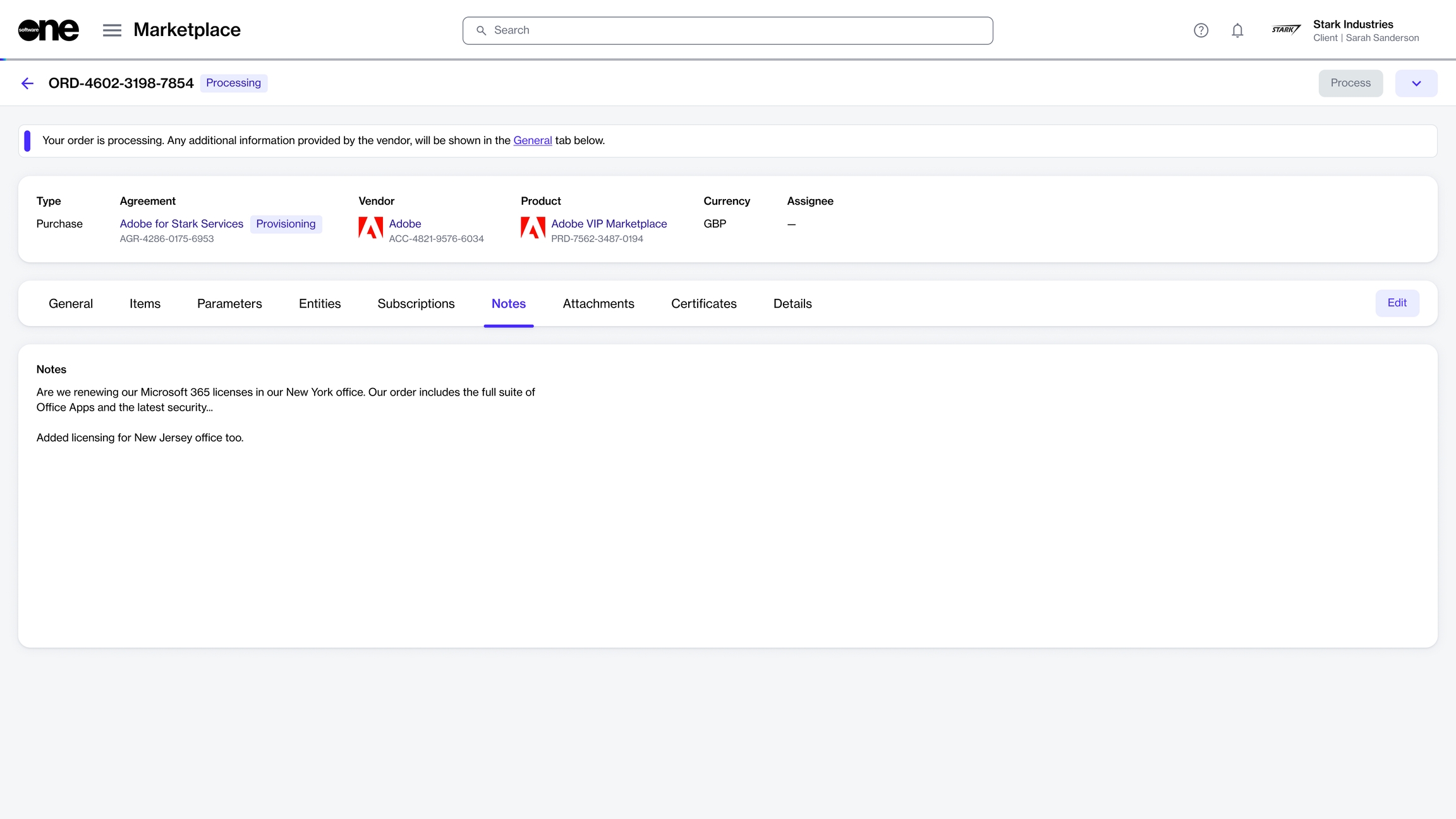
Task: Click the Adobe vendor logo
Action: coord(370,227)
